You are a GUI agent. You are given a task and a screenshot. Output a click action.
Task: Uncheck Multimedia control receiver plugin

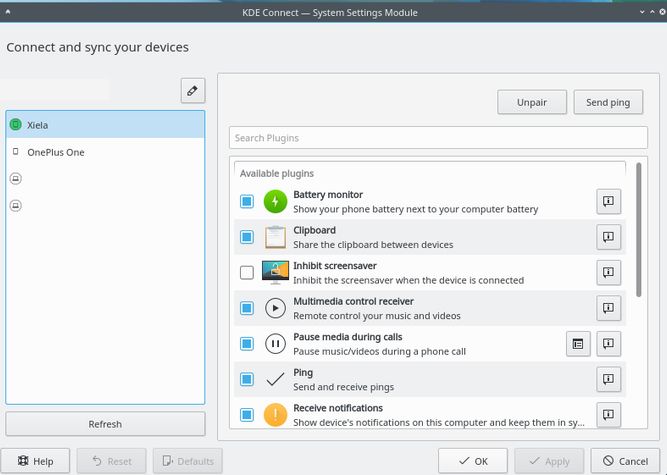[247, 308]
